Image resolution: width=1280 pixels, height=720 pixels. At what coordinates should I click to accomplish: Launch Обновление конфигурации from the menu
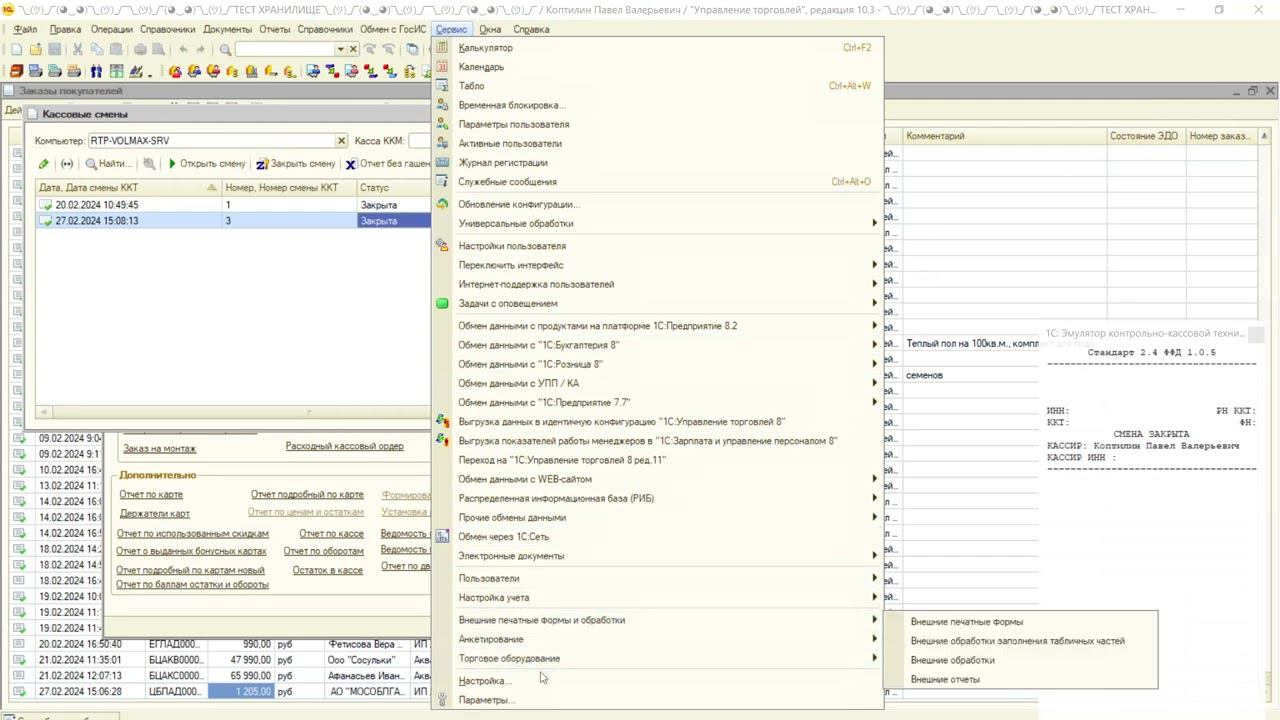tap(518, 204)
